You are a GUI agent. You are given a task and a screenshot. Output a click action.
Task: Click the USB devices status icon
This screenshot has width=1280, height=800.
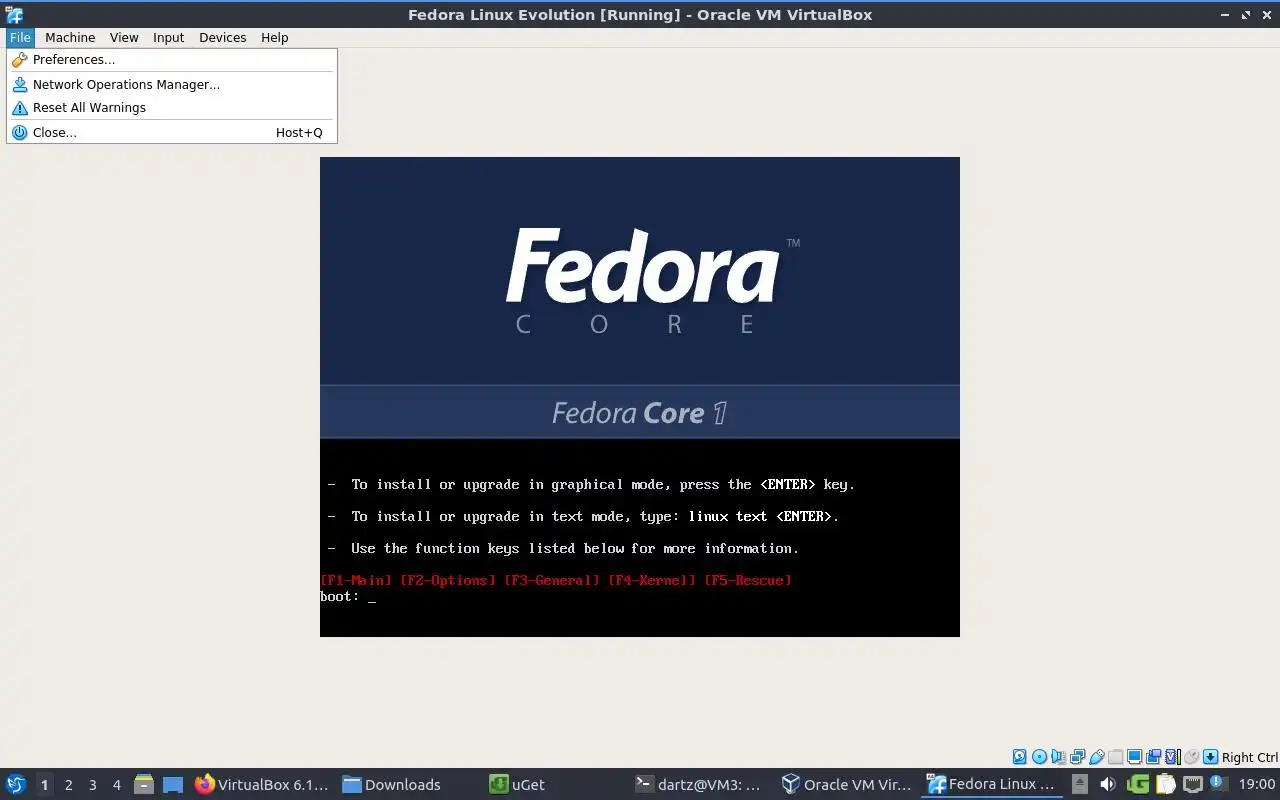1097,757
